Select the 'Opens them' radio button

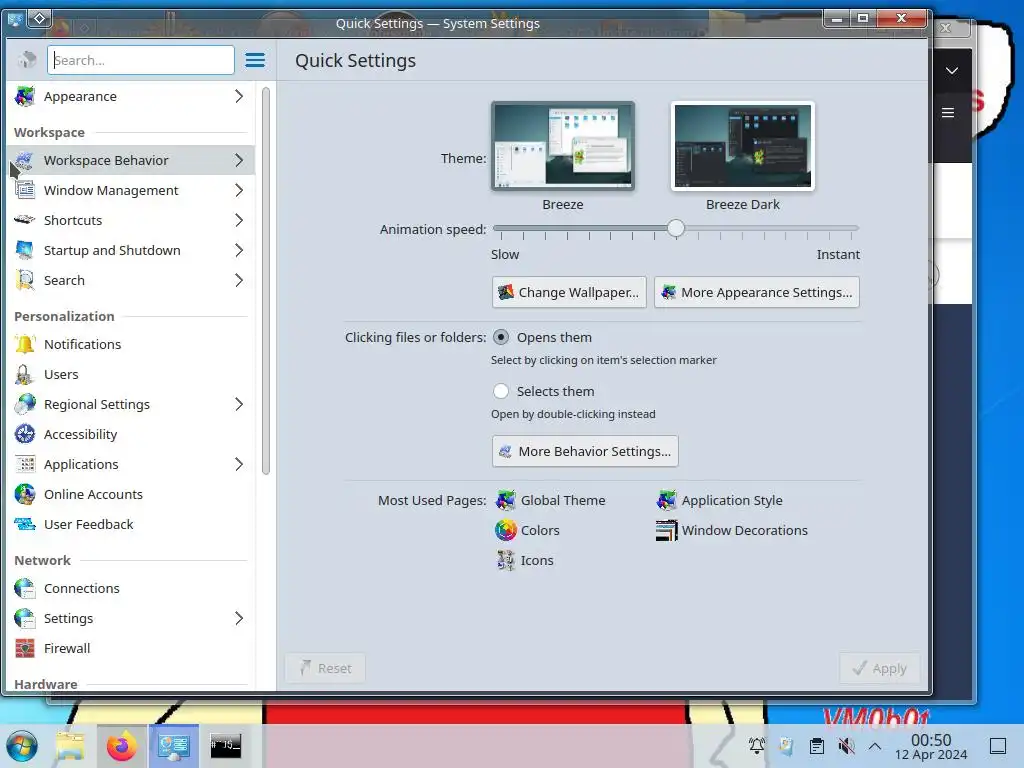(x=501, y=337)
